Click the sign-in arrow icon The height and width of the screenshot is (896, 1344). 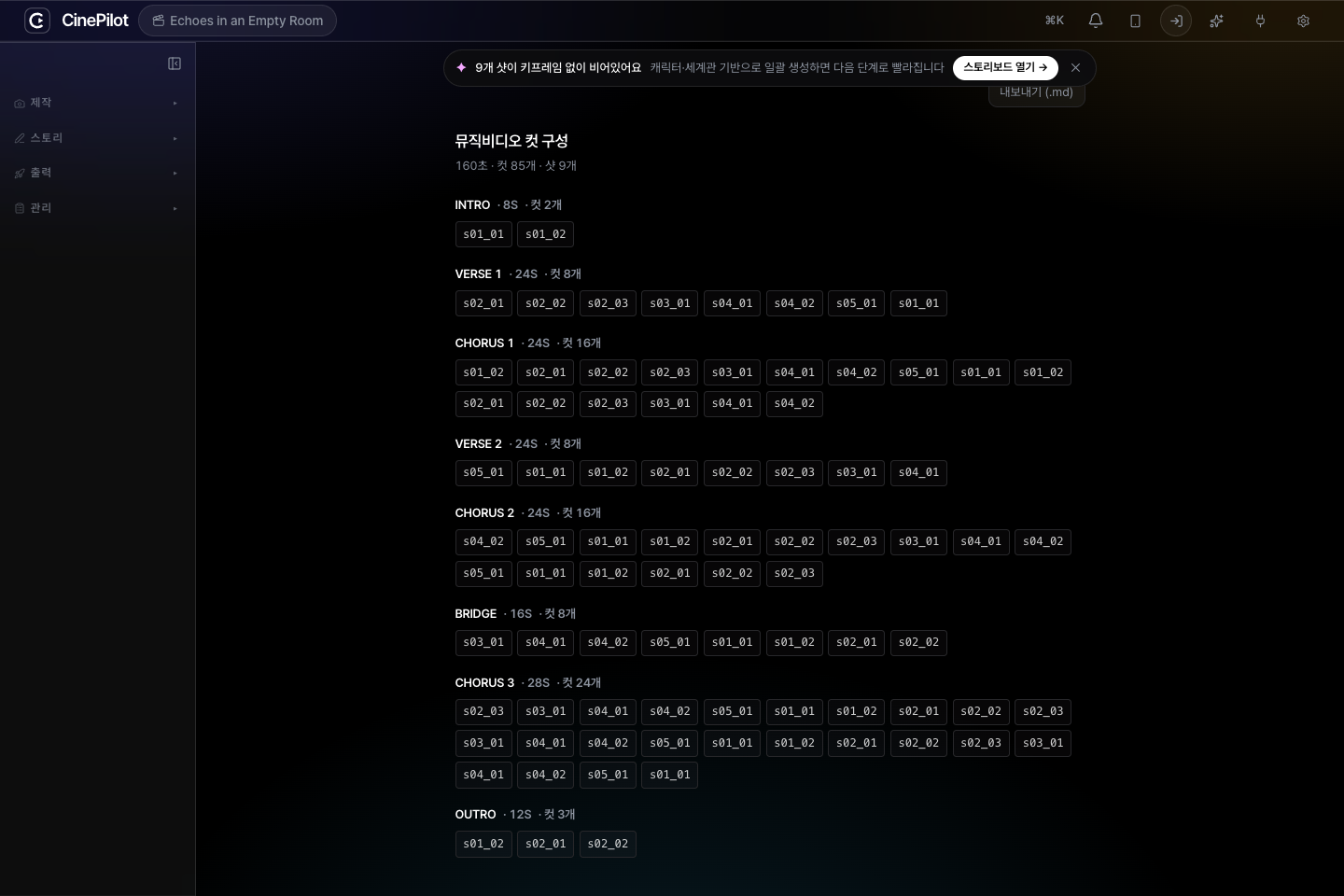point(1176,21)
